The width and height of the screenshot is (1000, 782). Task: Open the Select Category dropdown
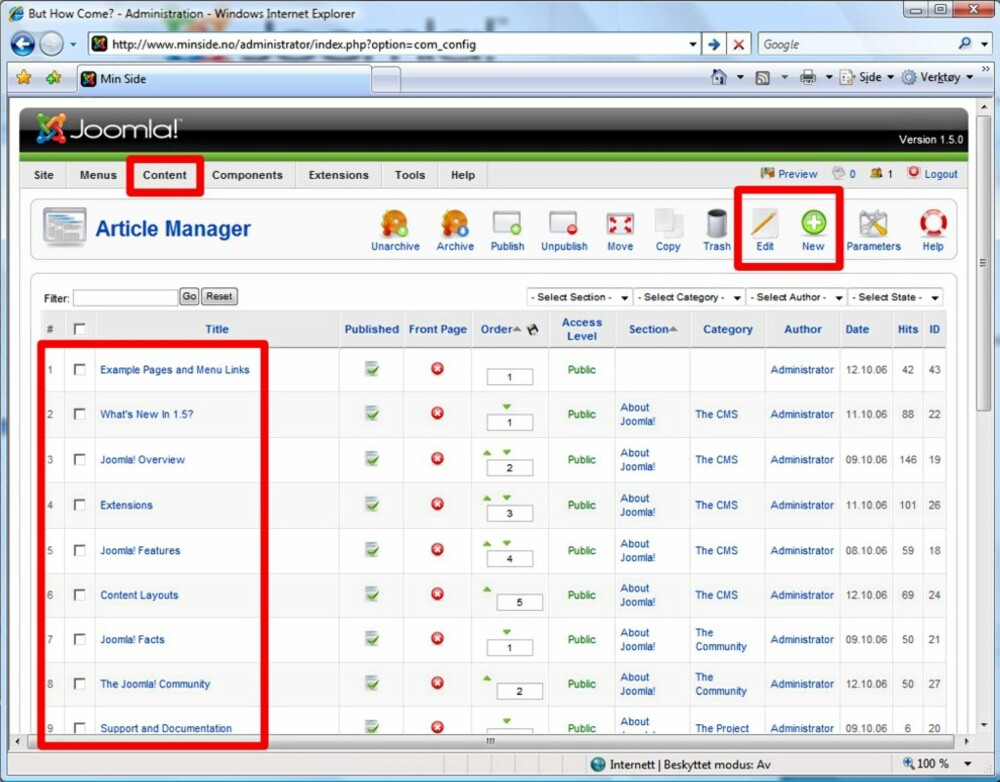click(x=689, y=297)
